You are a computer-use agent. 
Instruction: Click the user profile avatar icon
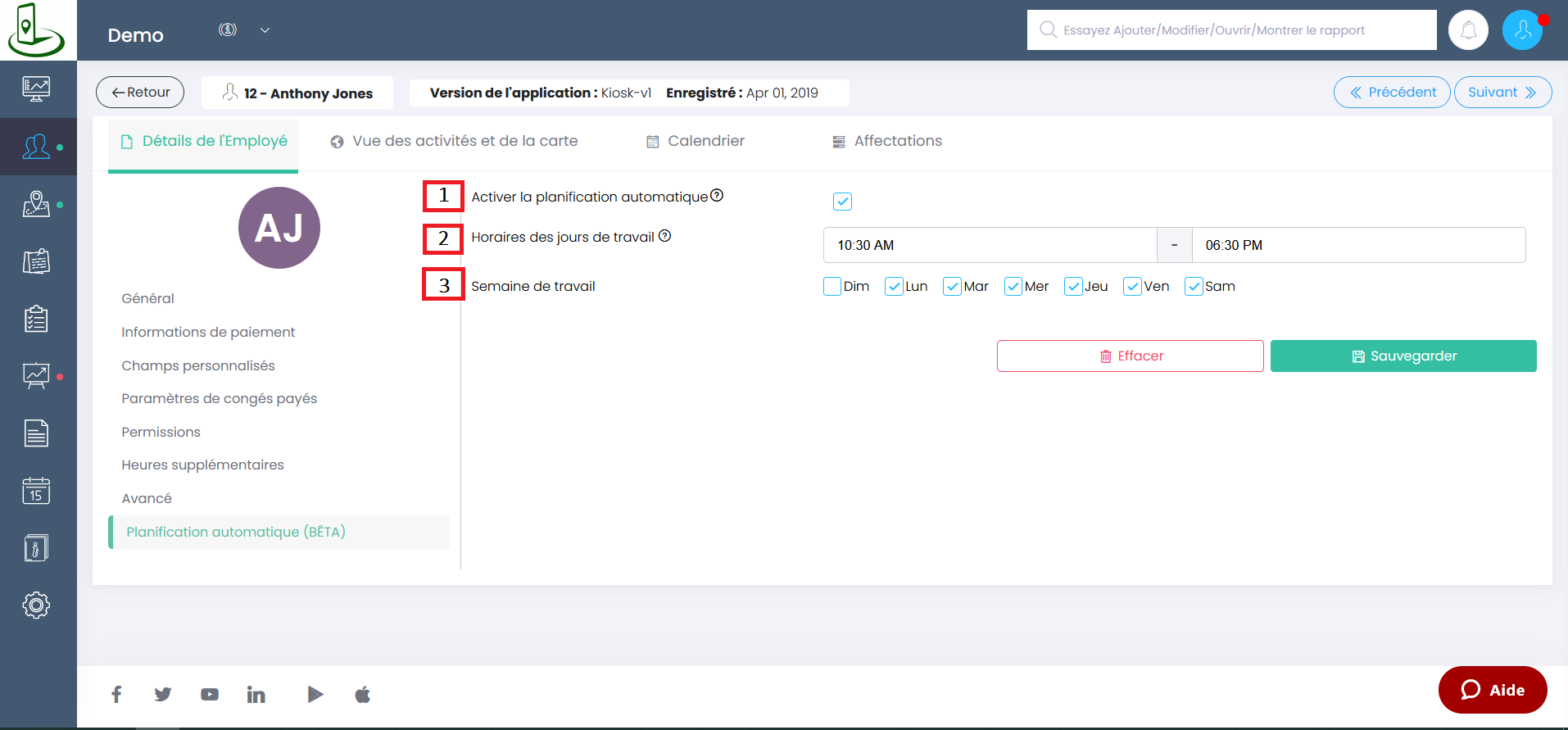click(x=1522, y=30)
